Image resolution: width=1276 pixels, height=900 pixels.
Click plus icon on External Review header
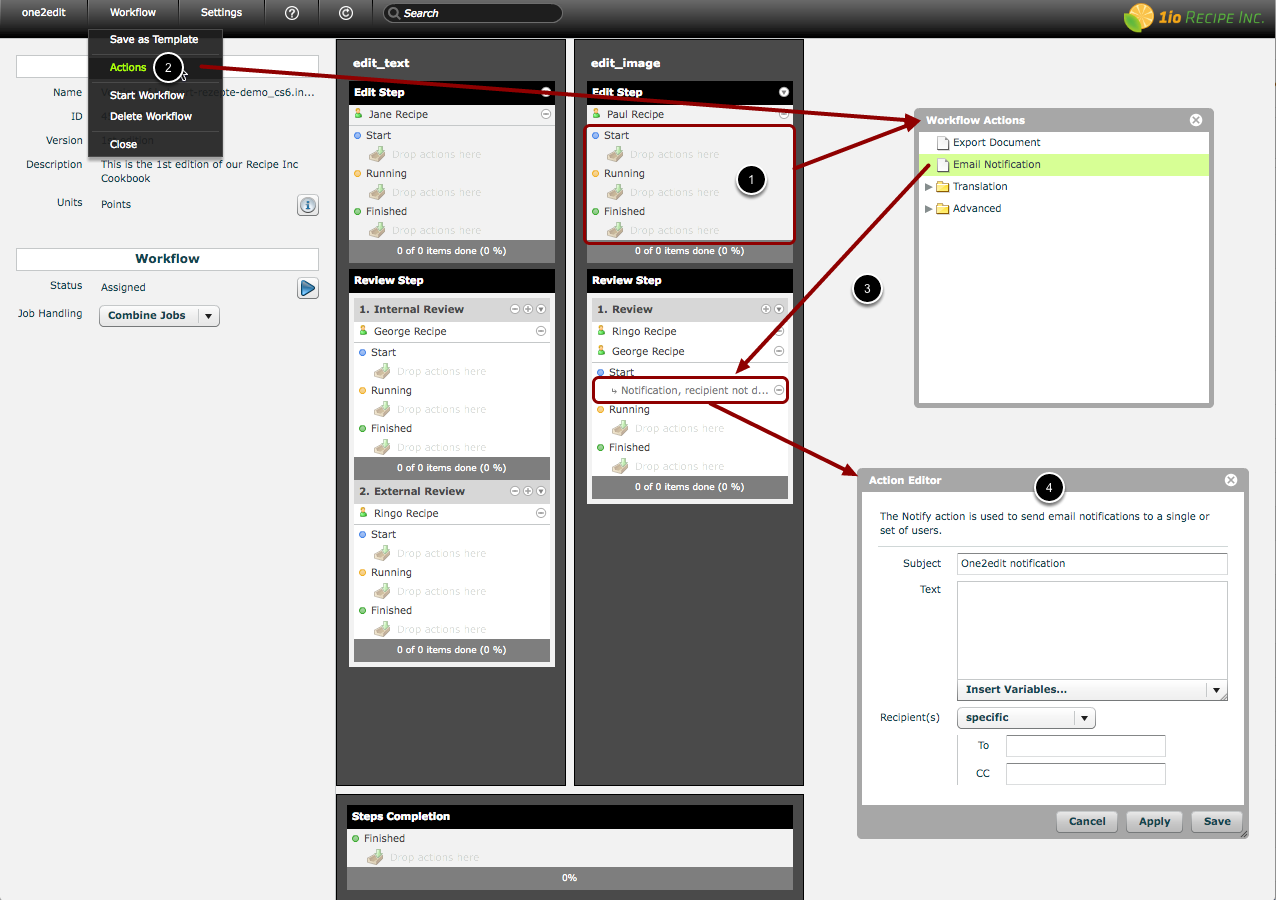click(528, 492)
